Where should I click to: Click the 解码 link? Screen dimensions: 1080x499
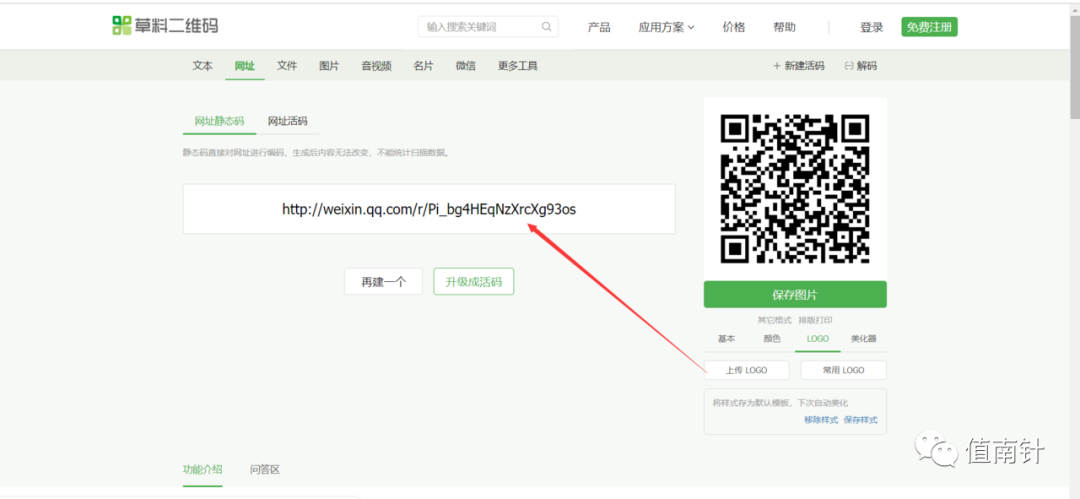(861, 66)
